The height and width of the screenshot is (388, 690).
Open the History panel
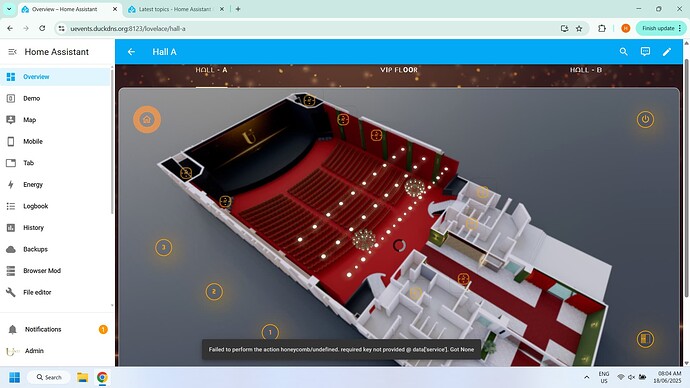click(x=55, y=227)
